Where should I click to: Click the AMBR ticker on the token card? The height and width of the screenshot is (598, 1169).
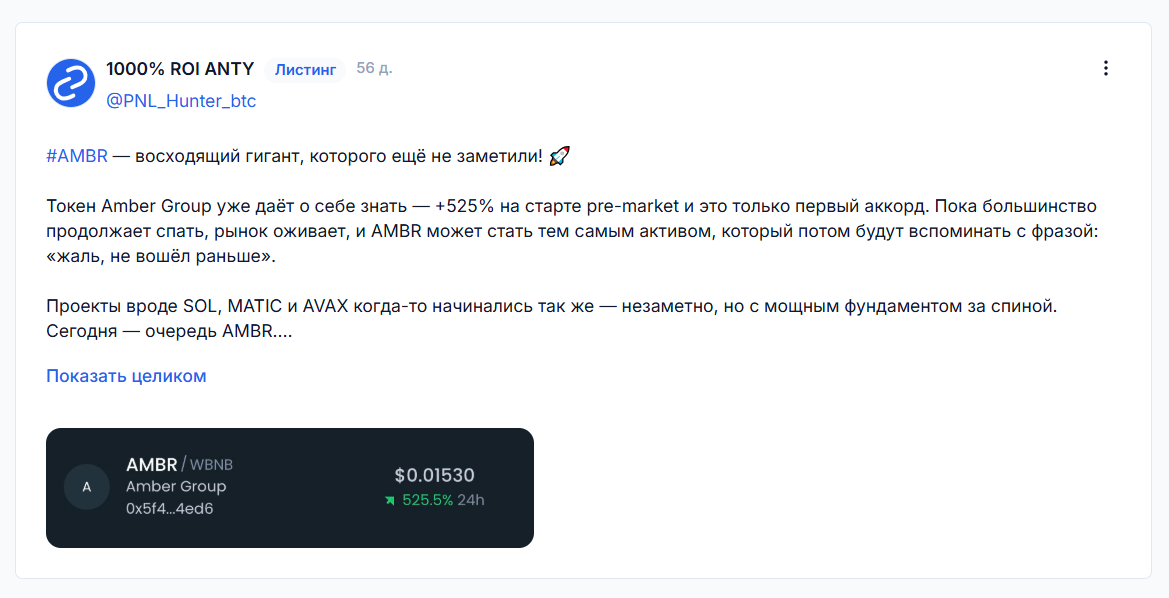[x=151, y=464]
